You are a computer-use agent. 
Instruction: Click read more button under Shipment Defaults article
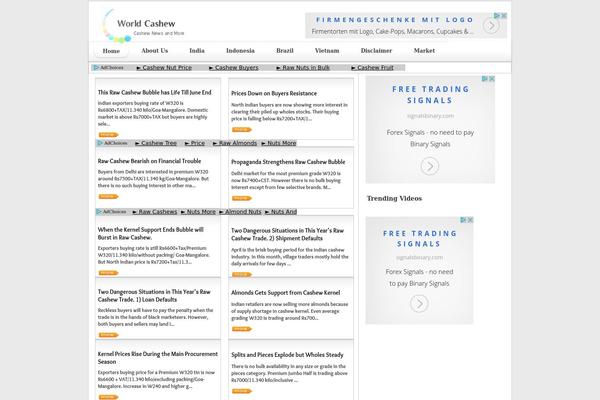pos(241,274)
